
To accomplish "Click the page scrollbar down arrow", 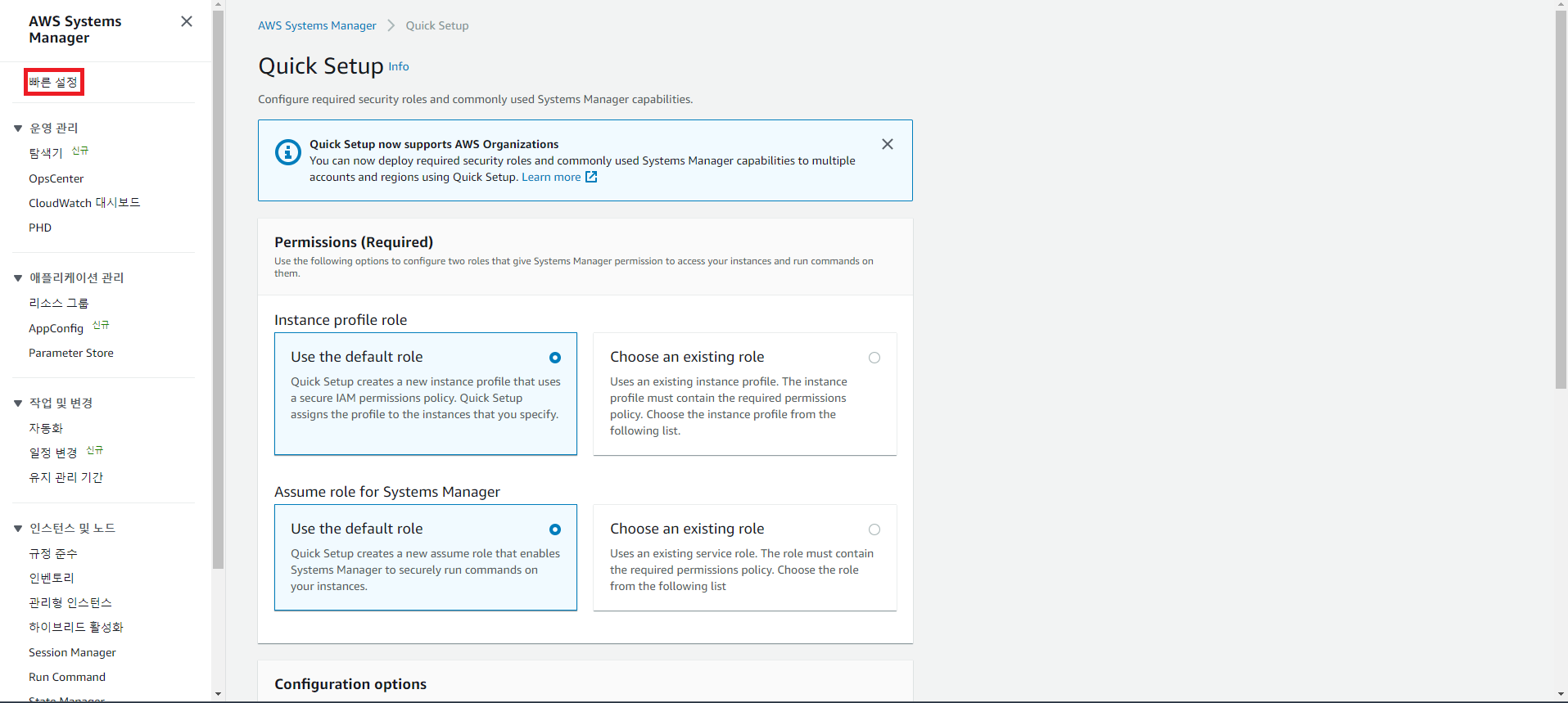I will [x=1561, y=694].
